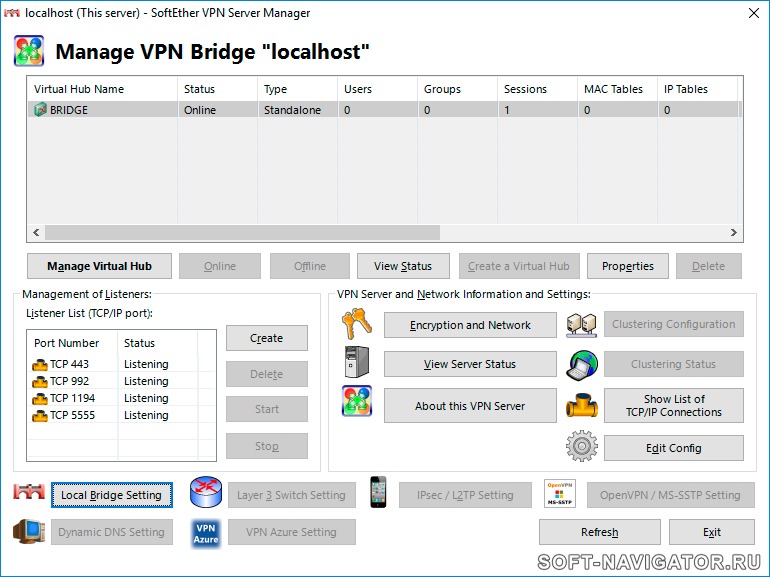770x577 pixels.
Task: Click the Dynamic DNS Setting button
Action: point(111,532)
